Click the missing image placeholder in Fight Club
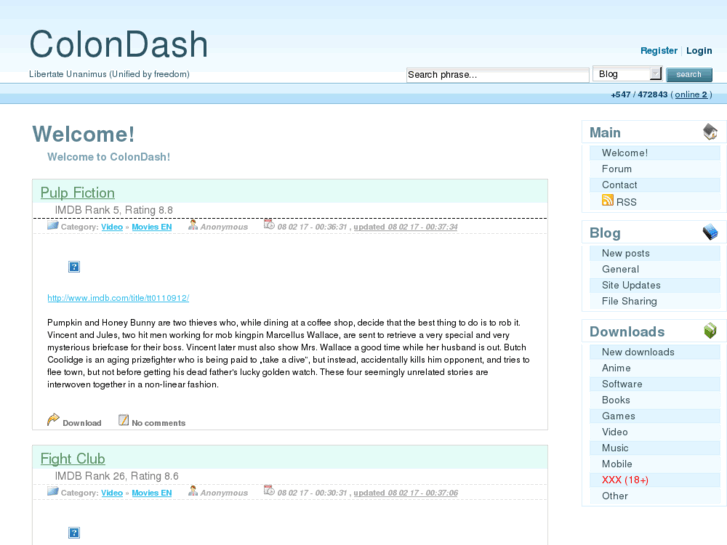 (74, 532)
